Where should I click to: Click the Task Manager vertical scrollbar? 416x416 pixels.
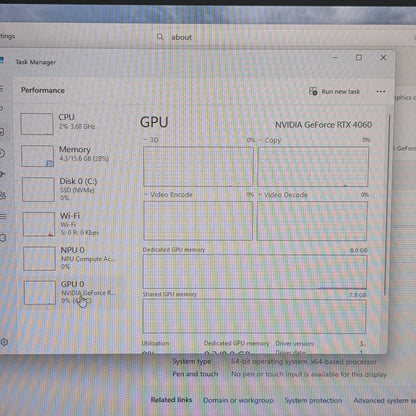pos(387,205)
